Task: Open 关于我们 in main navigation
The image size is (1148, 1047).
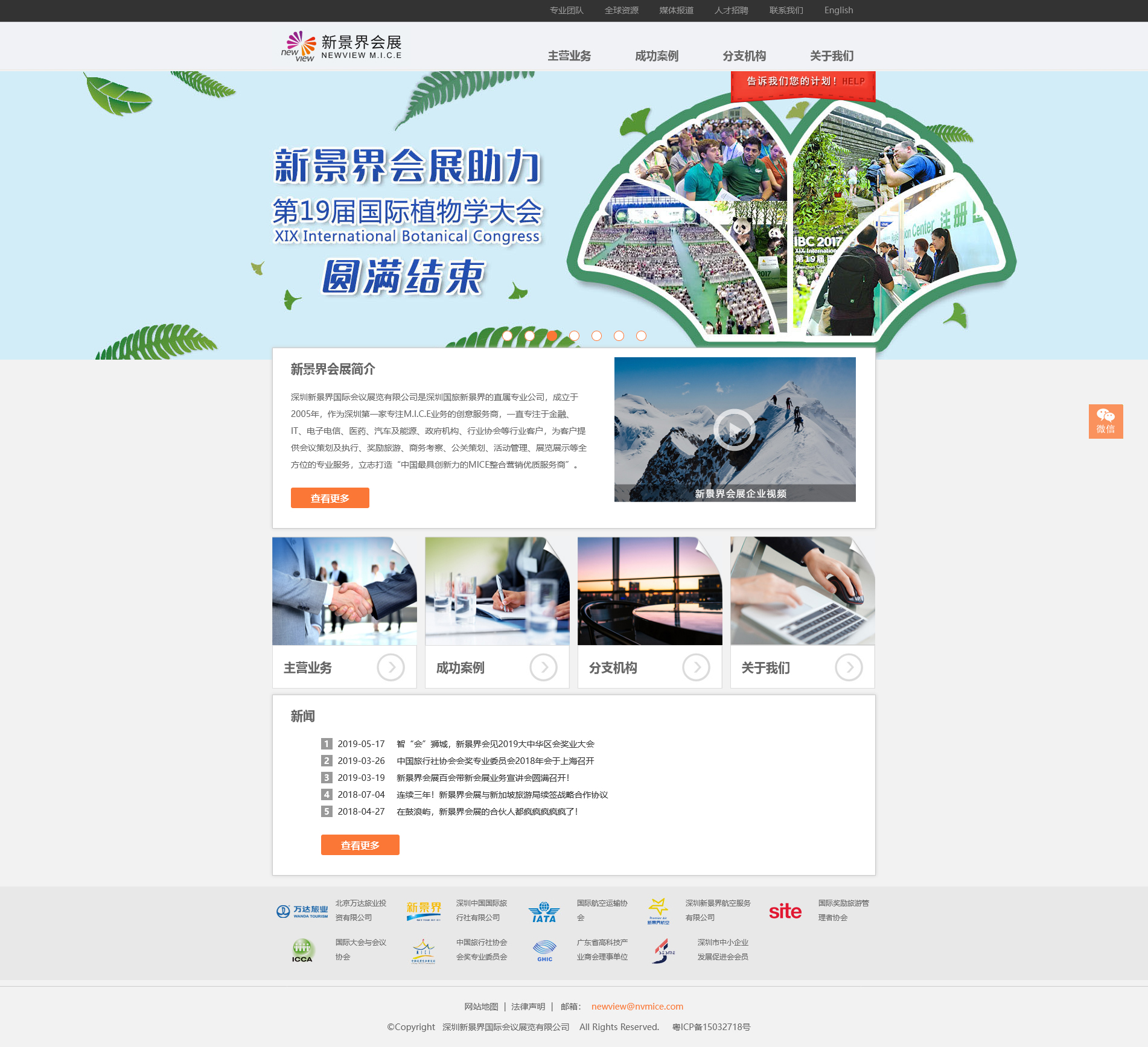Action: 832,56
